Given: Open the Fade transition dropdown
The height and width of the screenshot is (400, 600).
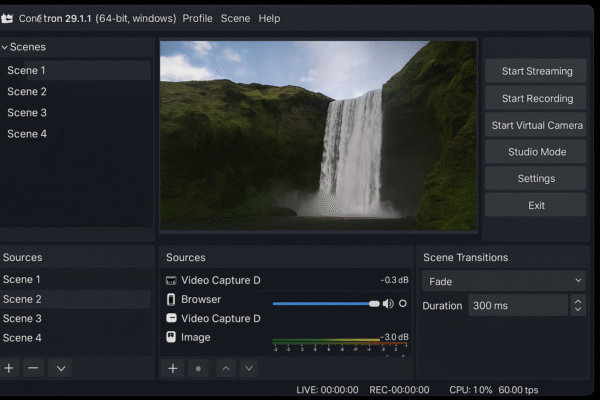Looking at the screenshot, I should click(504, 281).
